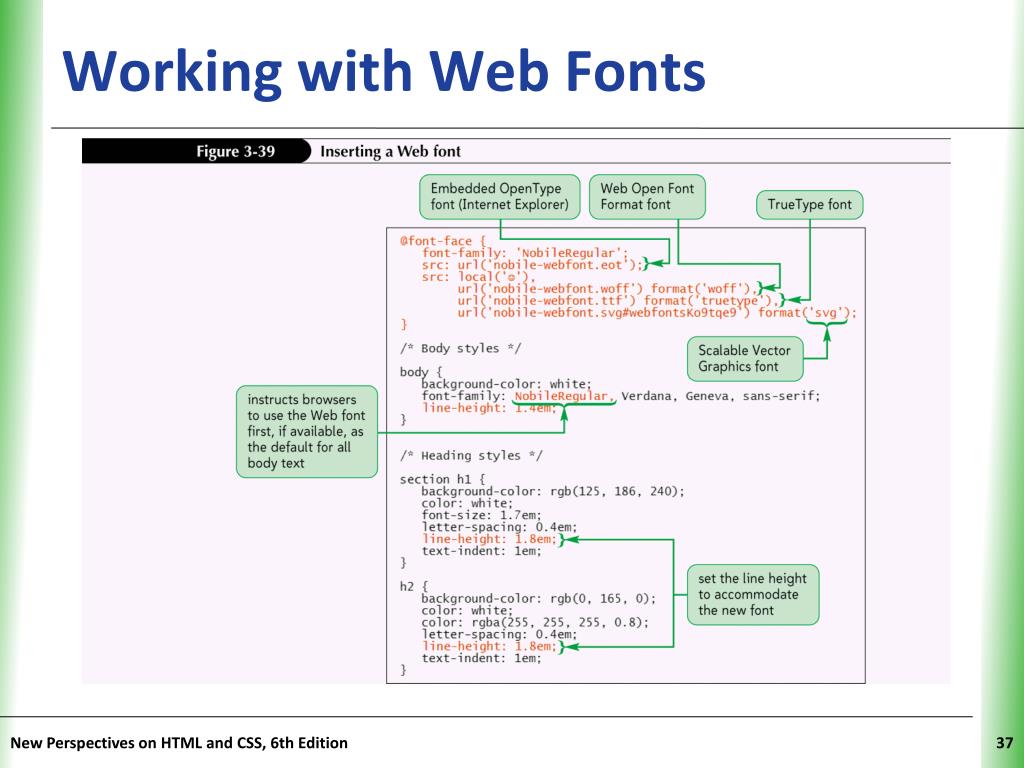Click the nobile-webfont.ttf truetype line
Viewport: 1024px width, 768px height.
(x=618, y=300)
